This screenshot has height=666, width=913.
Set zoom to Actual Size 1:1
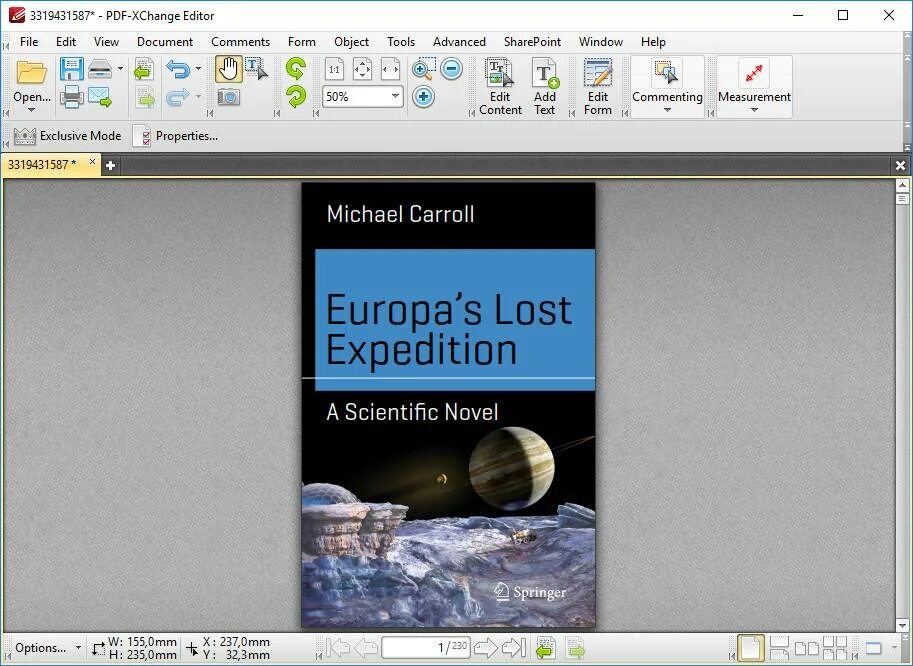tap(334, 69)
